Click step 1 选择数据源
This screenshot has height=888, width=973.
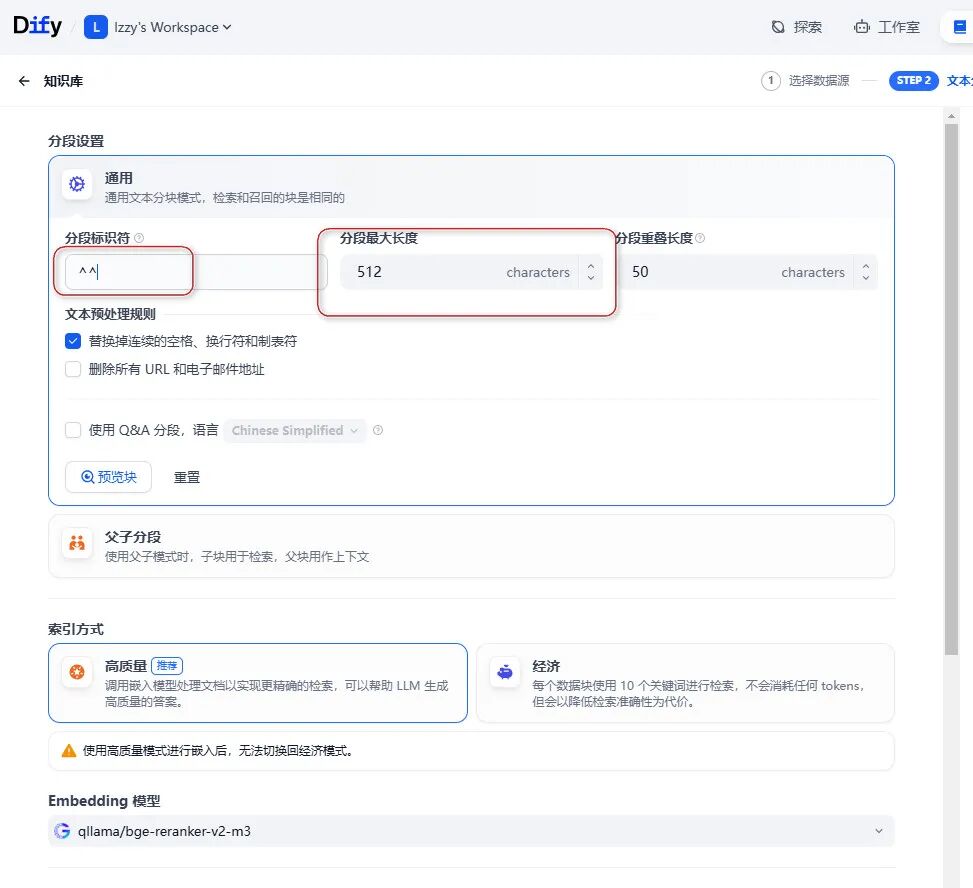coord(805,81)
